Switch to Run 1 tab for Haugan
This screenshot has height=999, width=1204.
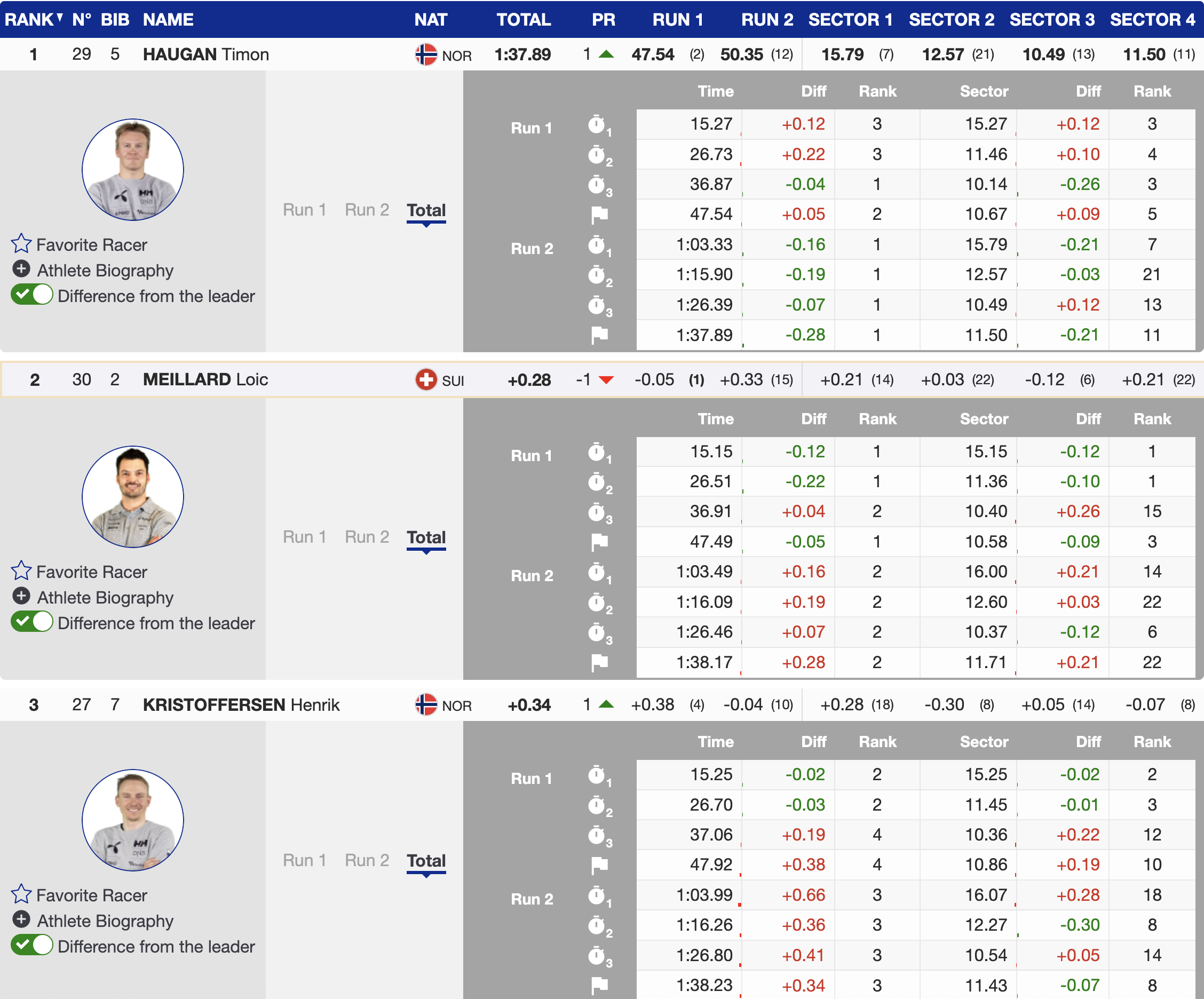click(304, 210)
